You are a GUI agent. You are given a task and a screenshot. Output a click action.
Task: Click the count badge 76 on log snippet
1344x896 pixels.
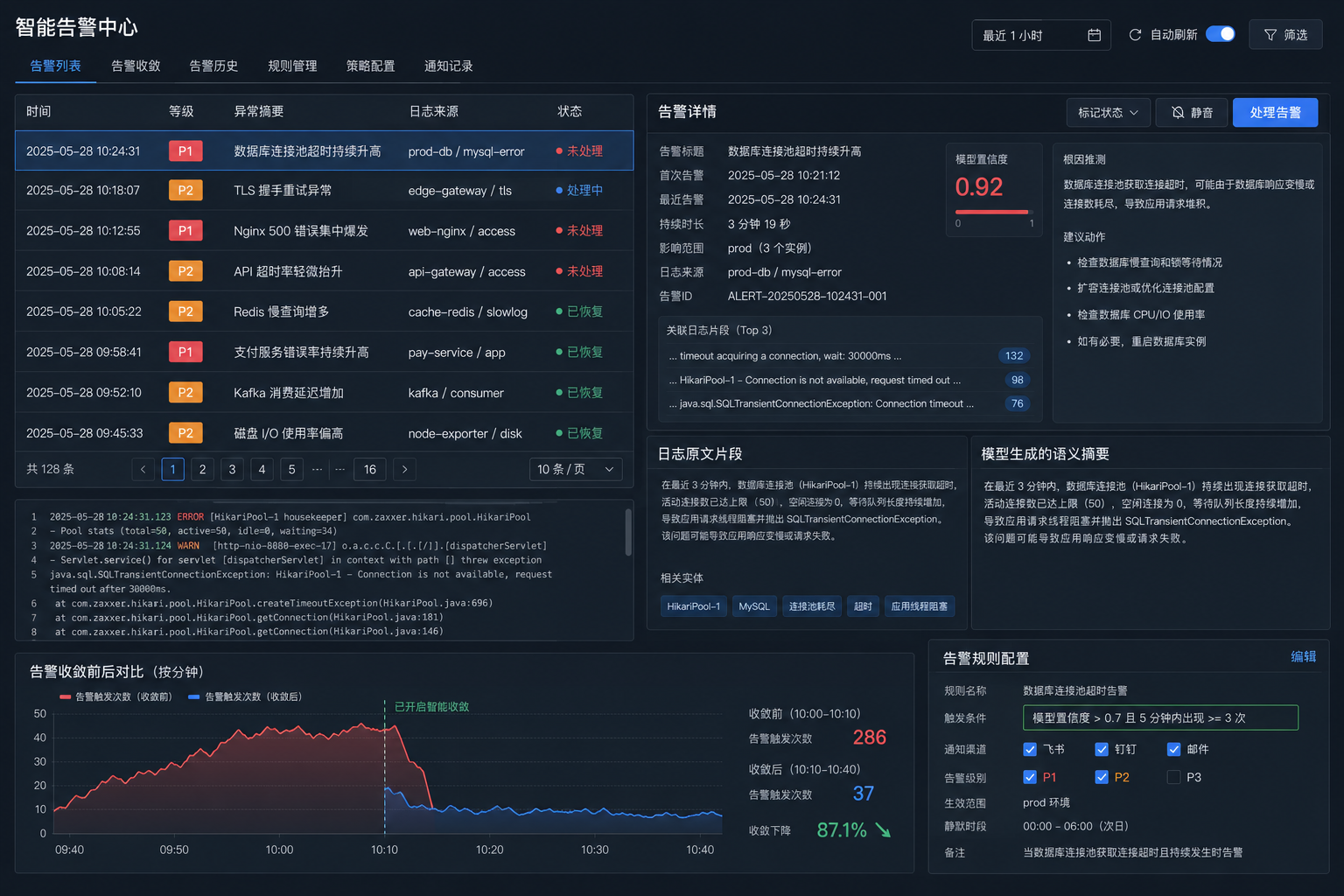tap(1017, 404)
